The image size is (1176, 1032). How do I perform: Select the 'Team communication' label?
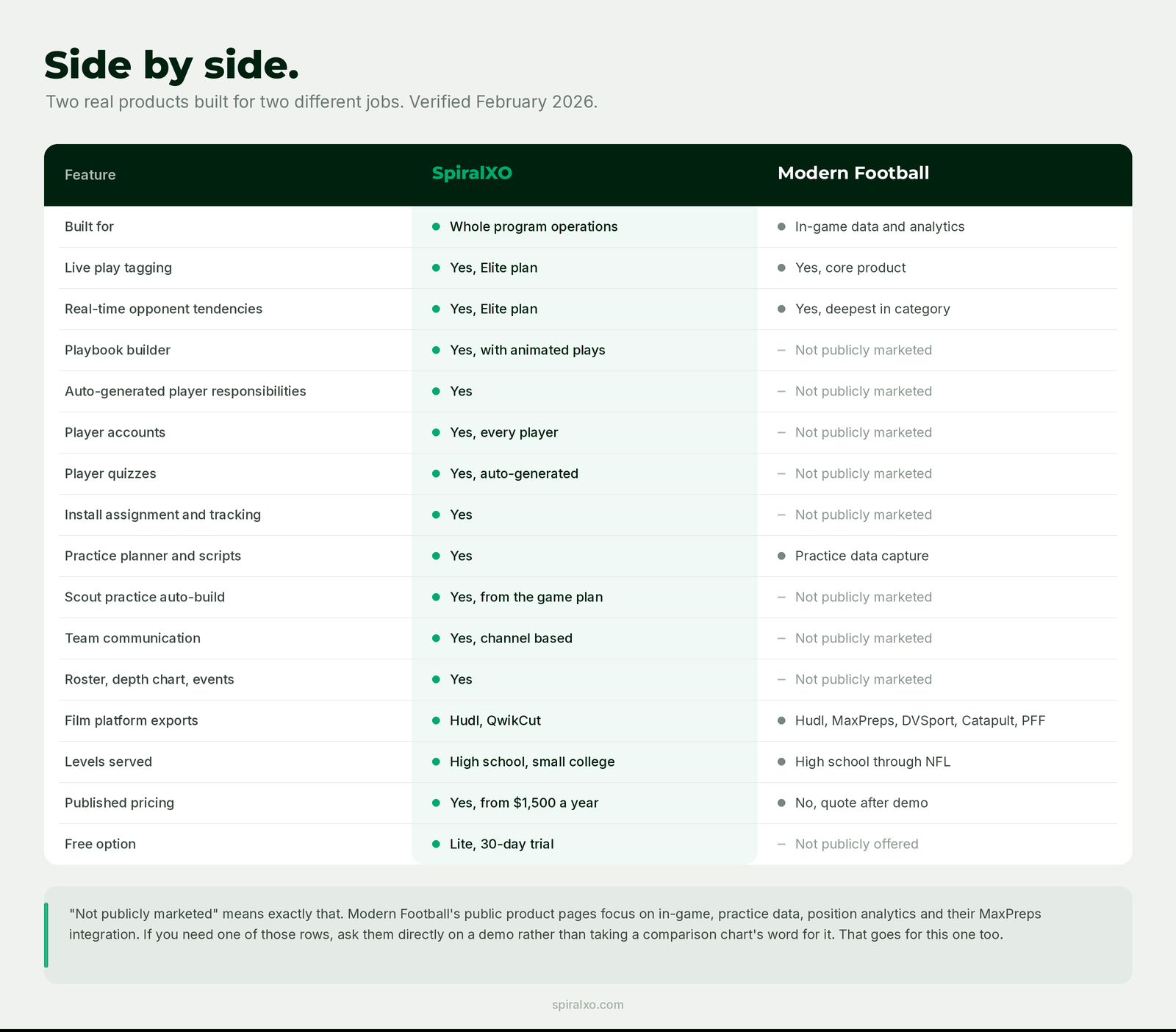[132, 638]
